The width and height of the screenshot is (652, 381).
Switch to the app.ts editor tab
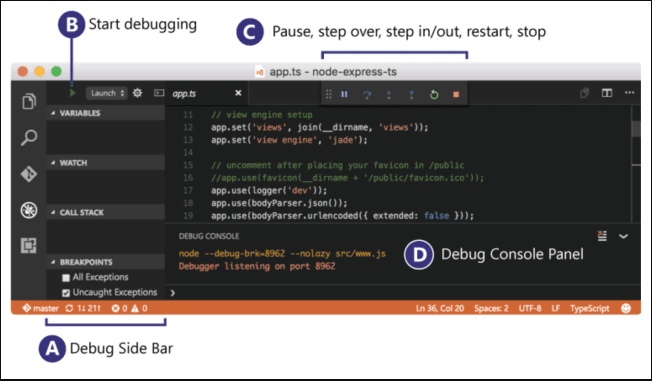tap(207, 93)
